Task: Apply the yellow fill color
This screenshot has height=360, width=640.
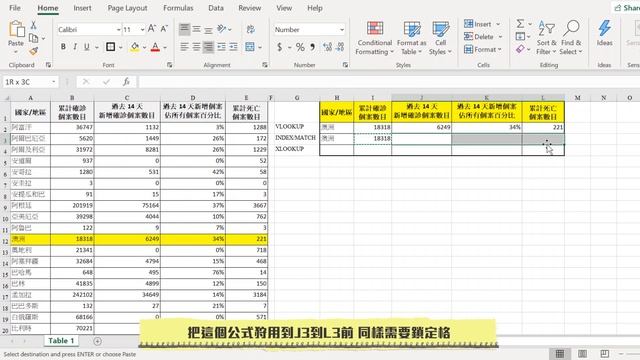Action: (x=135, y=47)
